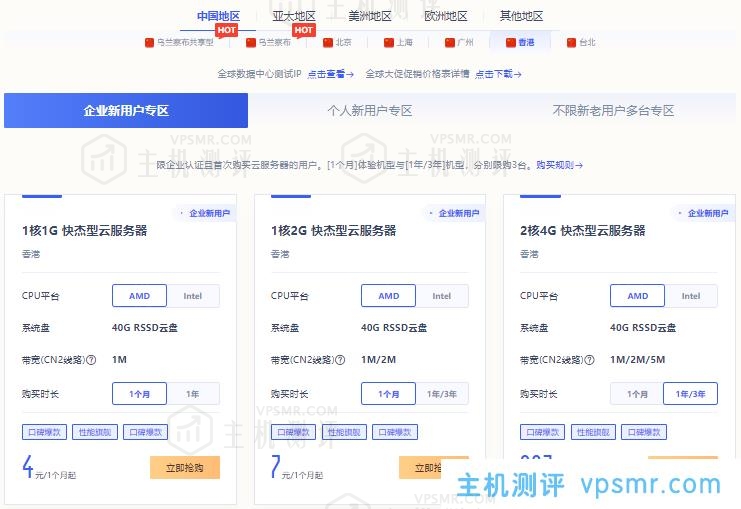
Task: Select the 不限新老用户多台专区 section tab
Action: 613,111
